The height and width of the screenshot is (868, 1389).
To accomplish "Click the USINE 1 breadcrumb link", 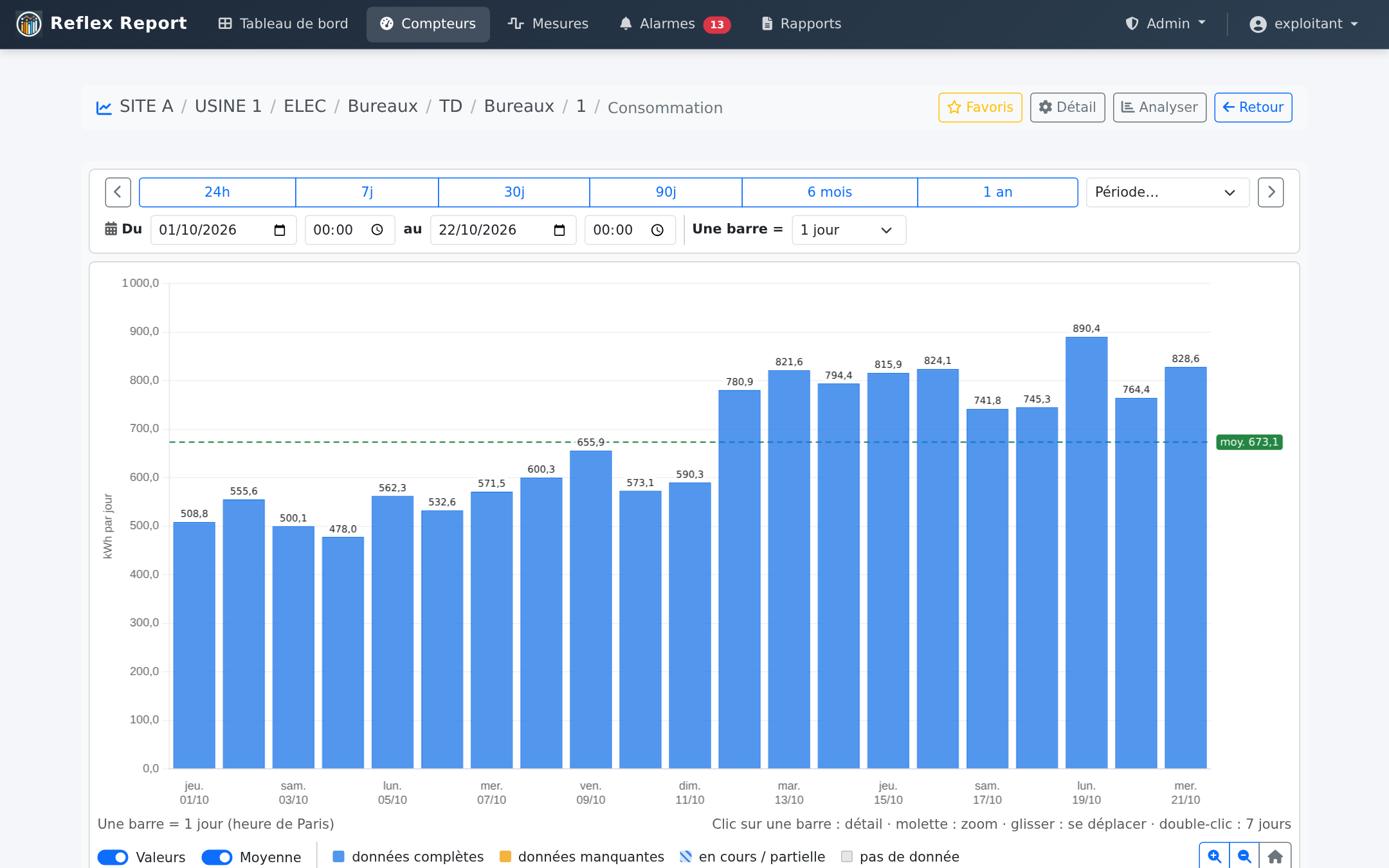I will (228, 106).
